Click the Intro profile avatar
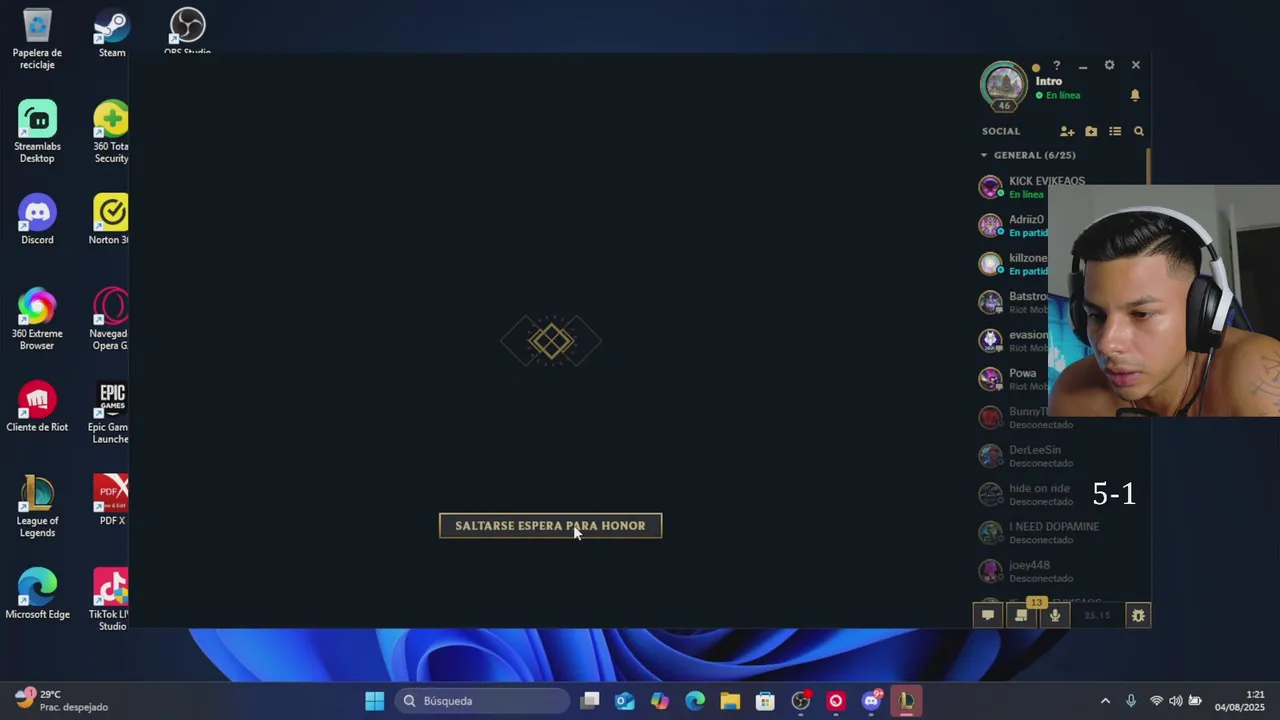The height and width of the screenshot is (720, 1280). (1003, 86)
